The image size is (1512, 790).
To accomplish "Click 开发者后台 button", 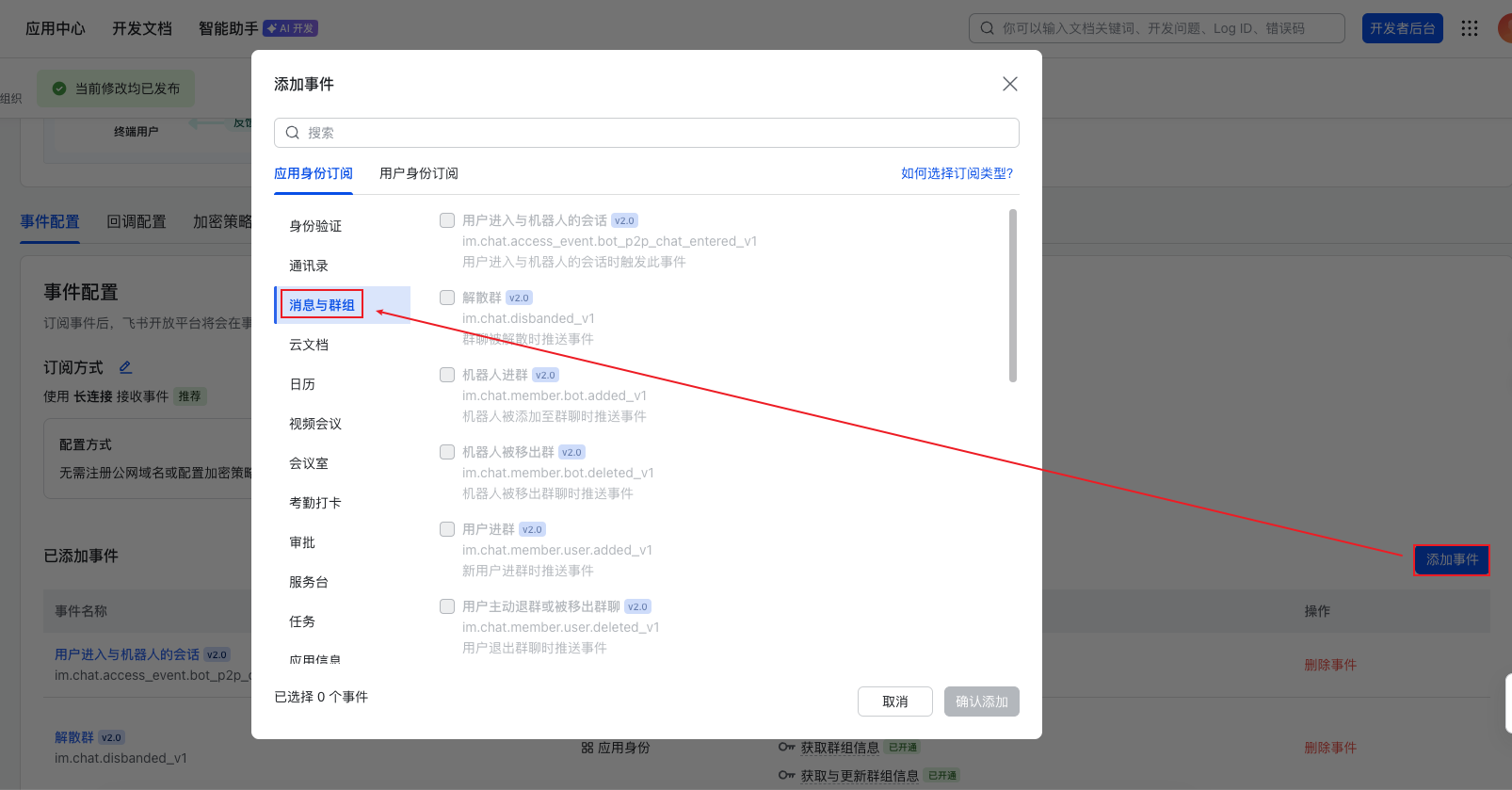I will pyautogui.click(x=1403, y=28).
